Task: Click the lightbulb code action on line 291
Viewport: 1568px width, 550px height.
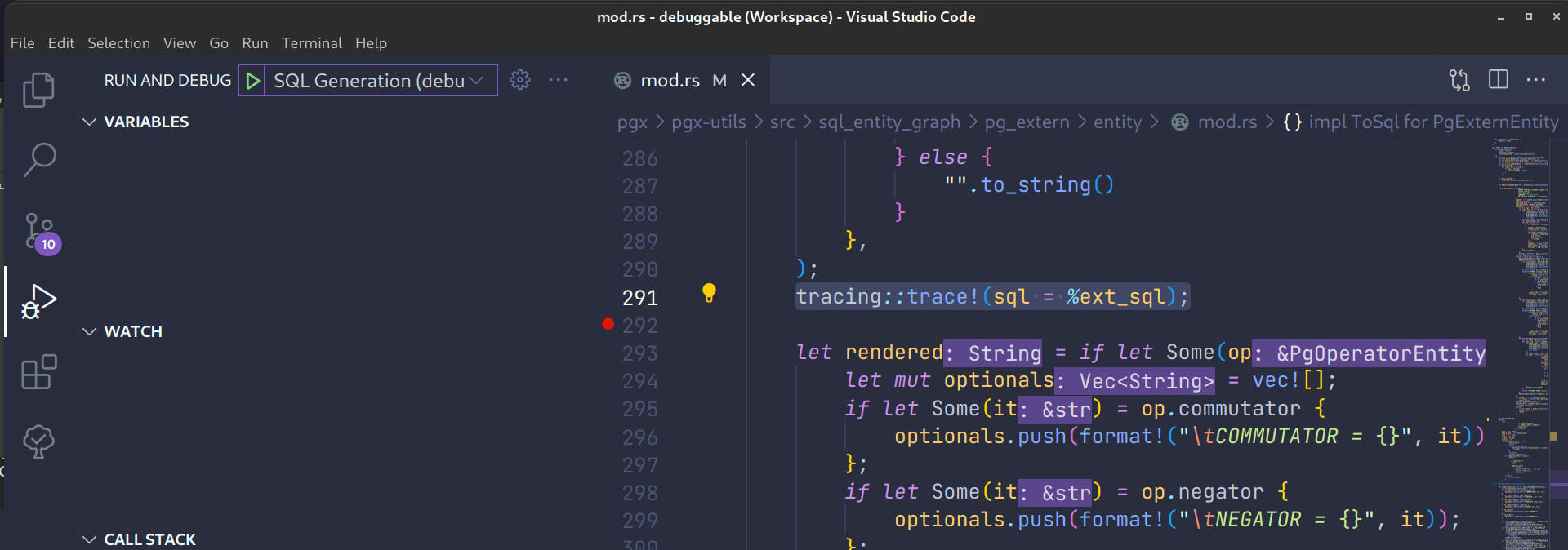Action: [x=709, y=293]
